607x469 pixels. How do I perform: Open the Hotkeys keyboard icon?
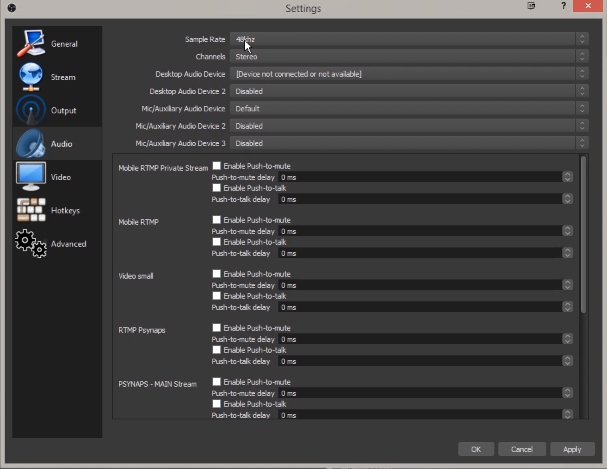click(31, 210)
